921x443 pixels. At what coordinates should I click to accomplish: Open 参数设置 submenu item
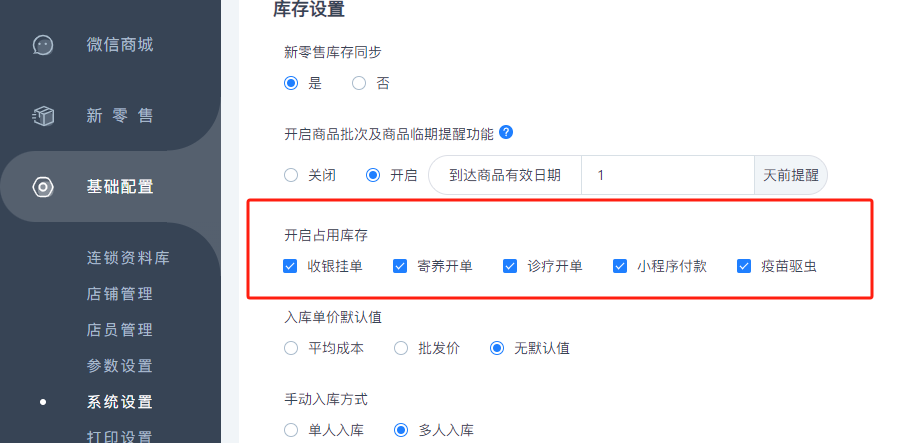pyautogui.click(x=120, y=365)
